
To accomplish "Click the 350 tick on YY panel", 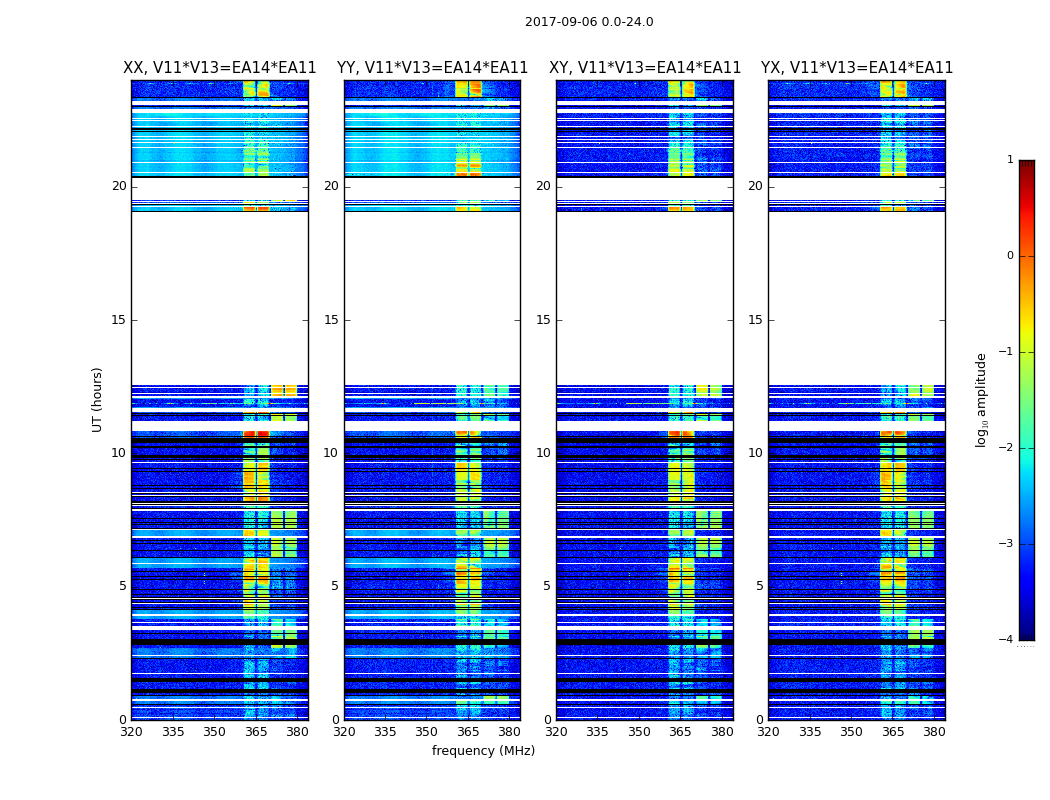I will (427, 732).
